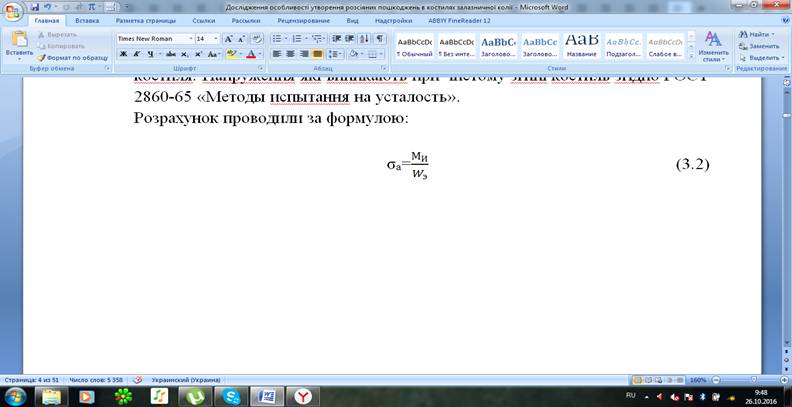
Task: Click Format Painter (Формат по образцу)
Action: (x=73, y=58)
